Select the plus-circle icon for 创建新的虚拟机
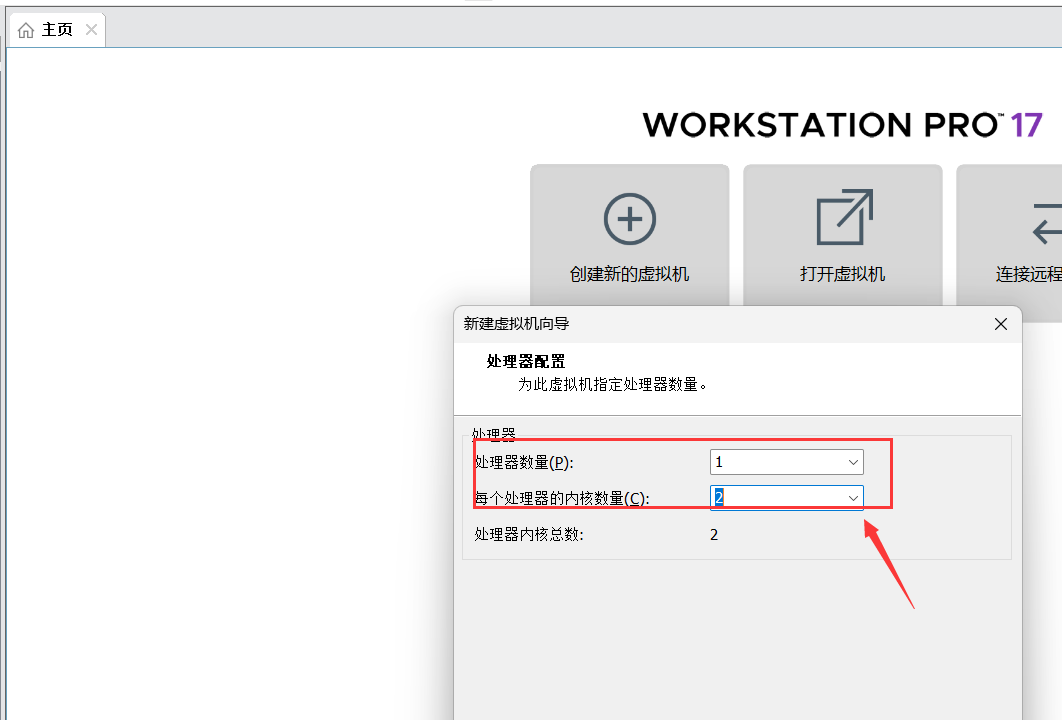 [x=629, y=218]
